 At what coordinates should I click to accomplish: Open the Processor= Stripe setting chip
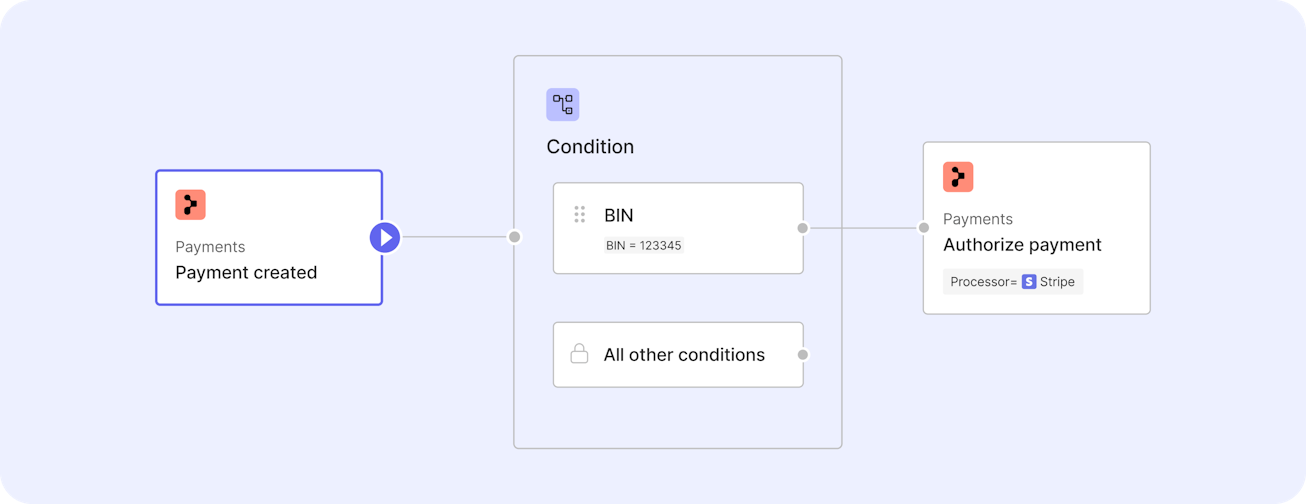(x=1012, y=282)
